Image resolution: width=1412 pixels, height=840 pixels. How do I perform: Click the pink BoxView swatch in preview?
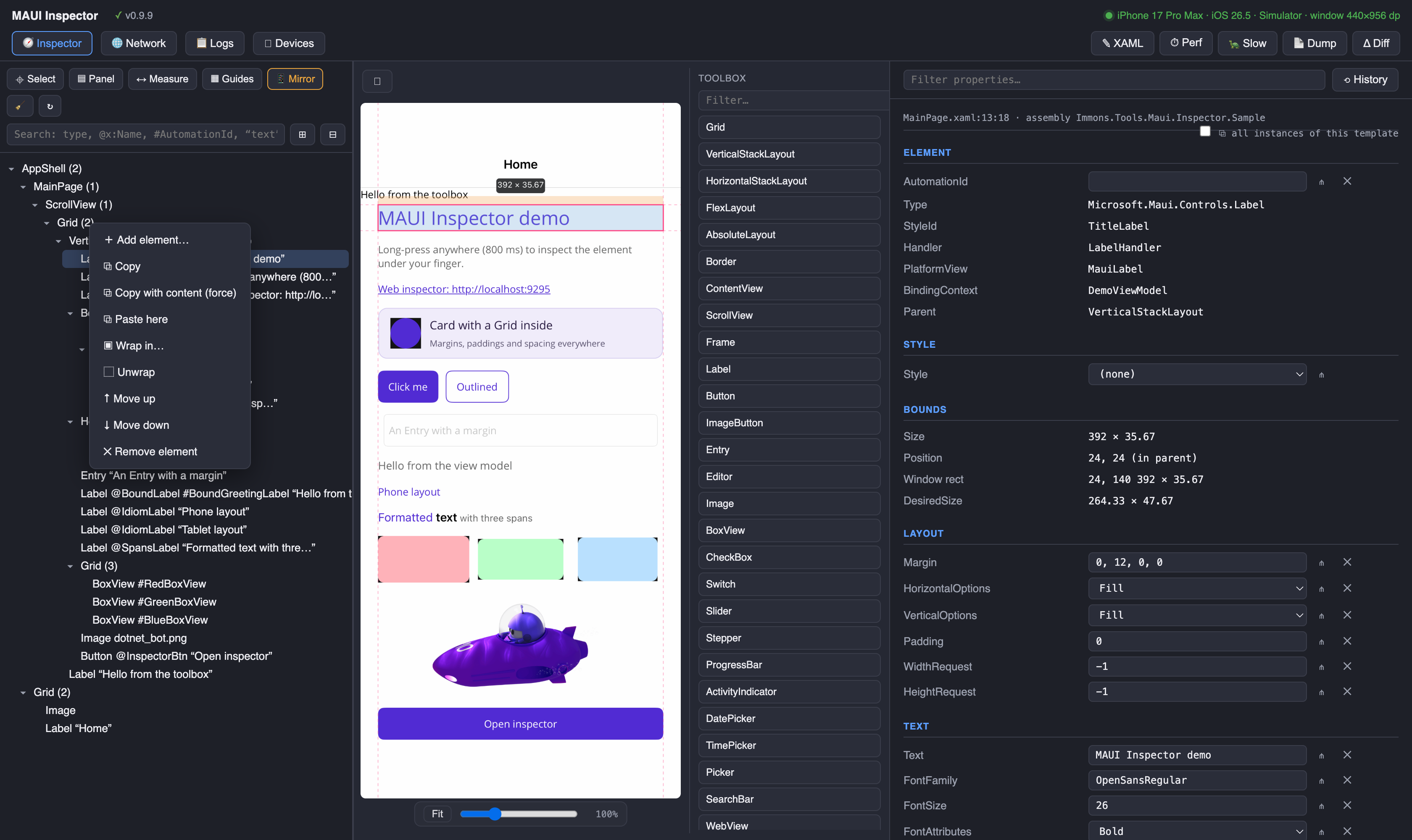424,559
